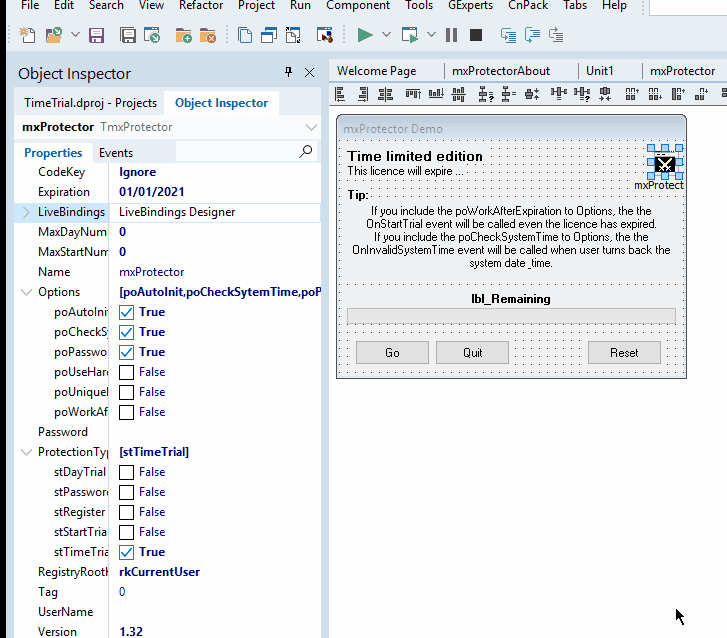Click the Align right edges icon
This screenshot has width=727, height=638.
(363, 94)
